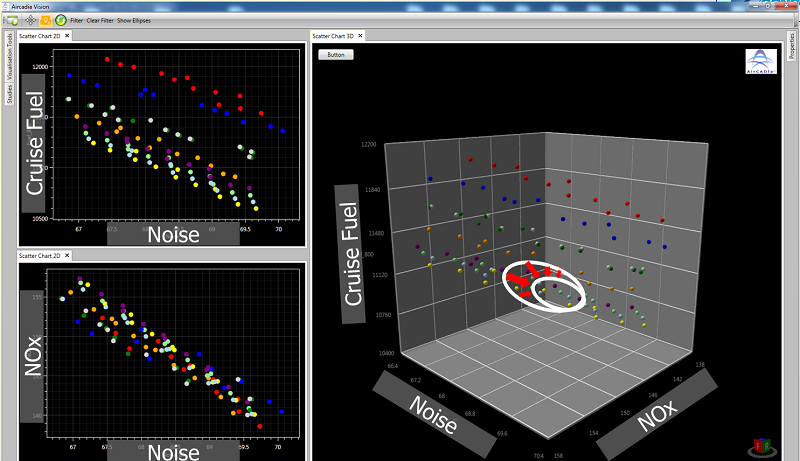The width and height of the screenshot is (800, 461).
Task: Select the top Scatter Chart 2D tab
Action: 40,35
